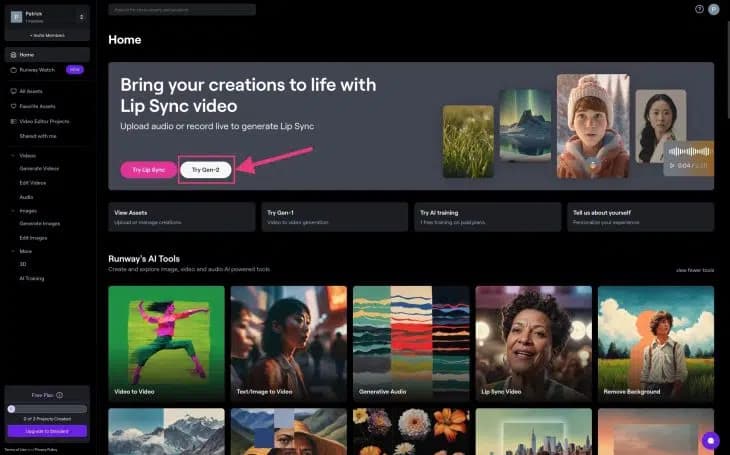The image size is (730, 455).
Task: Click the Video Editor Projects icon
Action: coord(12,121)
